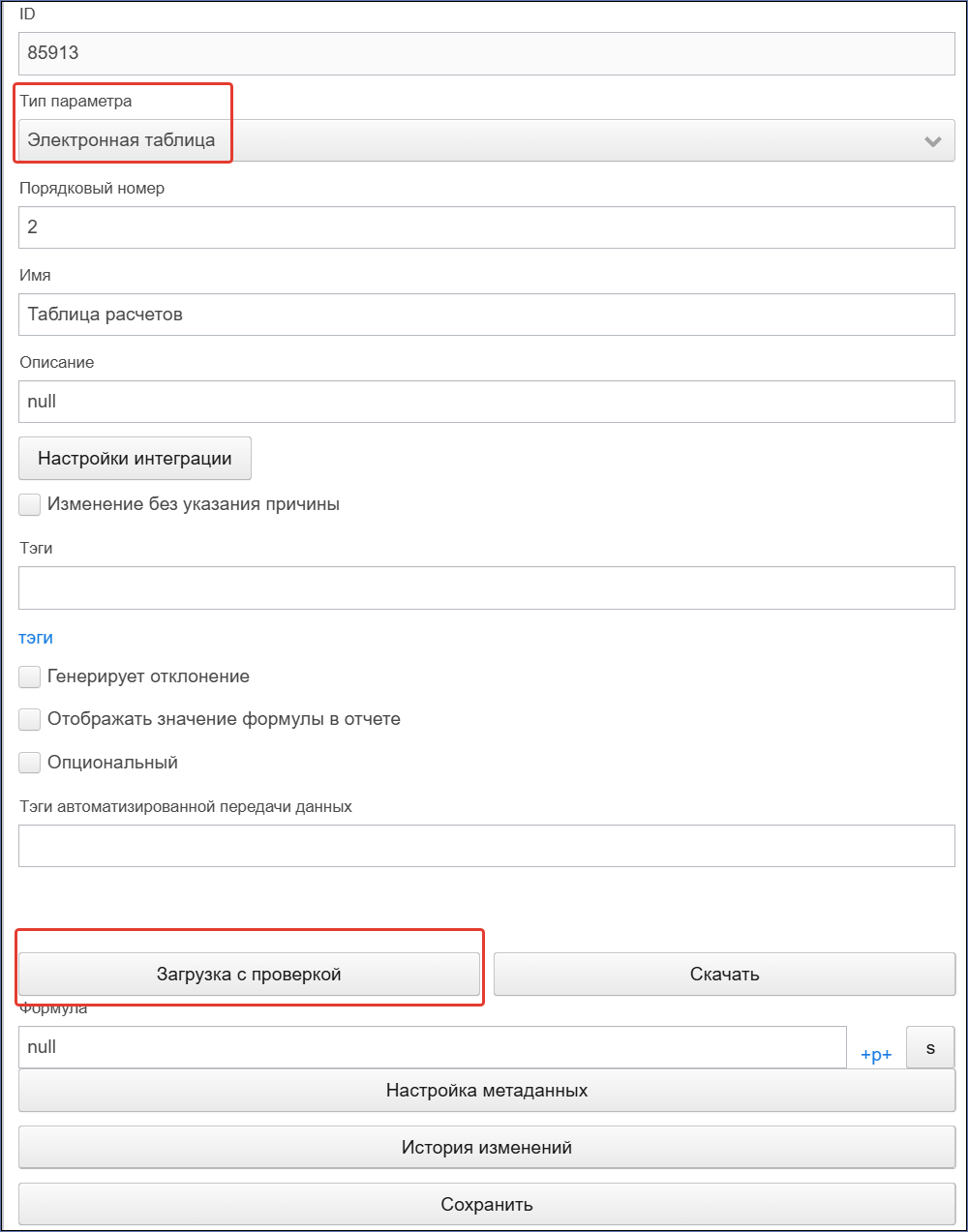Click the empty Тэги input field

point(487,587)
